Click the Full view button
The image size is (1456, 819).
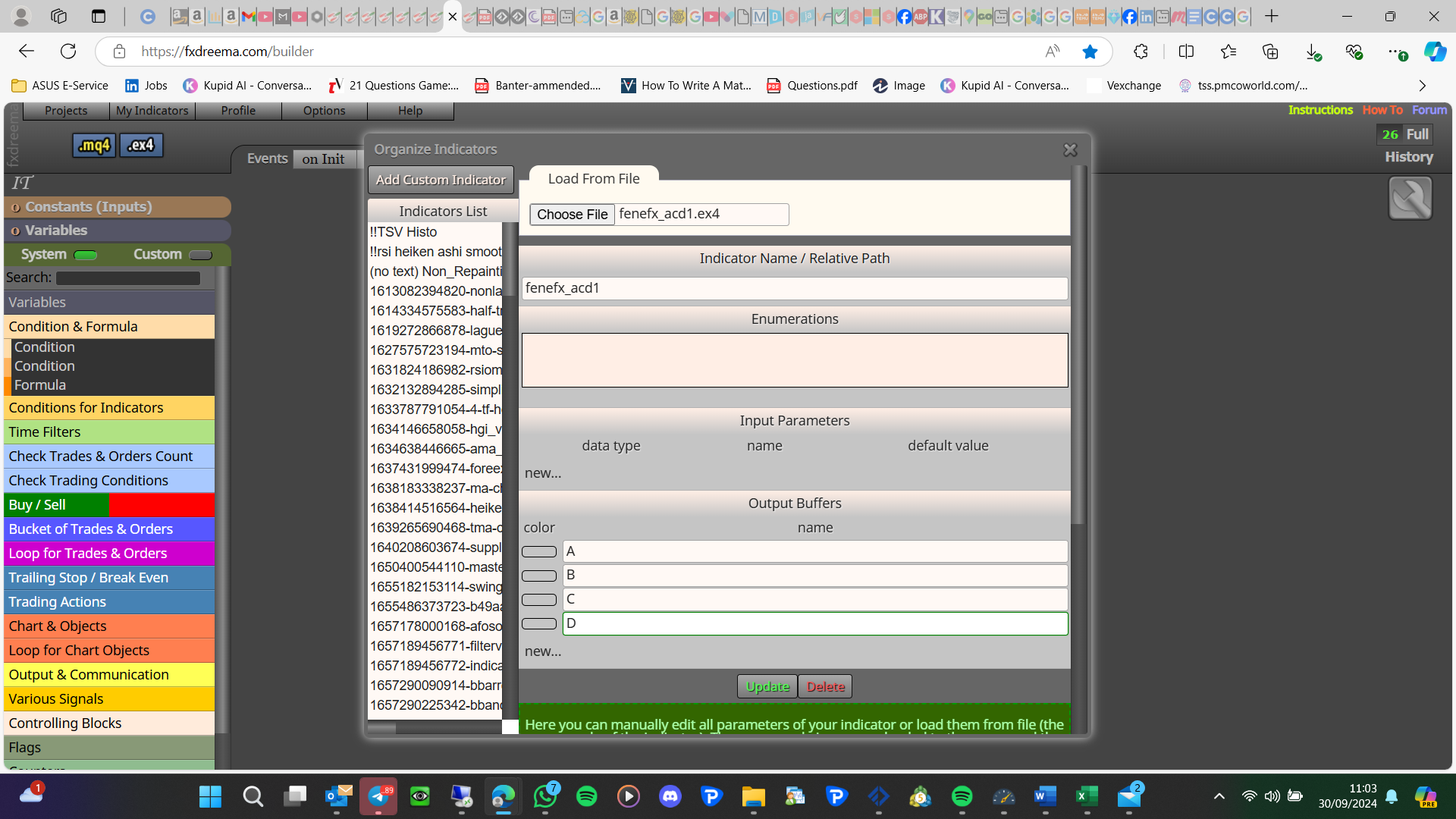1417,134
